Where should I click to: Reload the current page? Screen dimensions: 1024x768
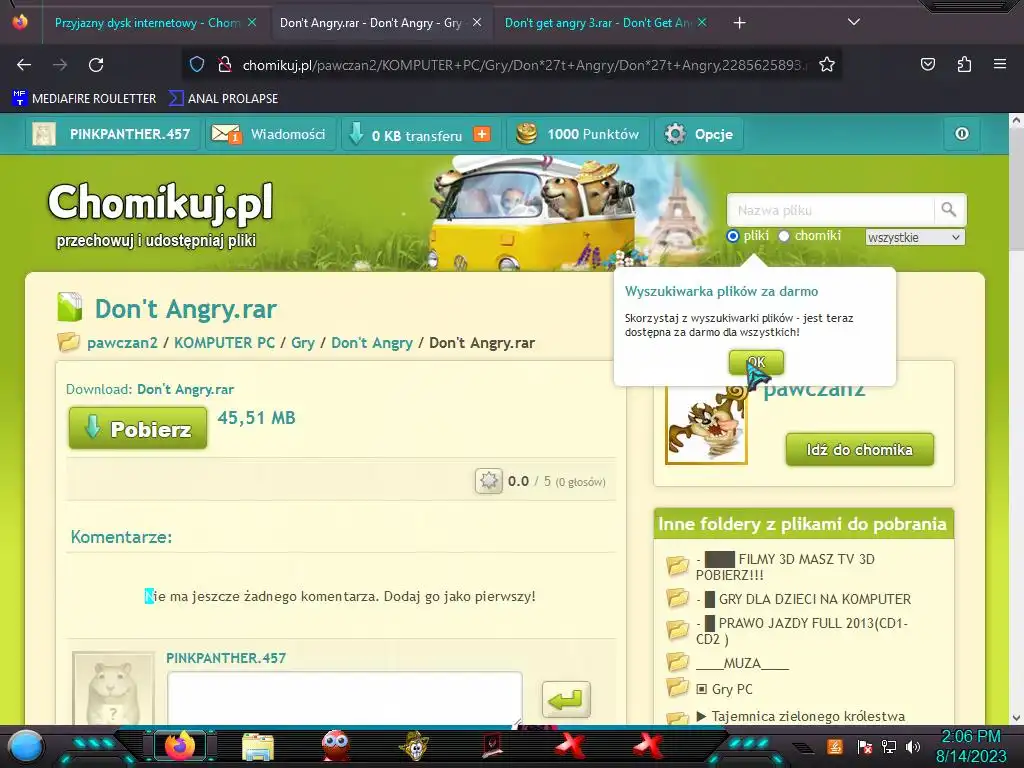pyautogui.click(x=96, y=65)
